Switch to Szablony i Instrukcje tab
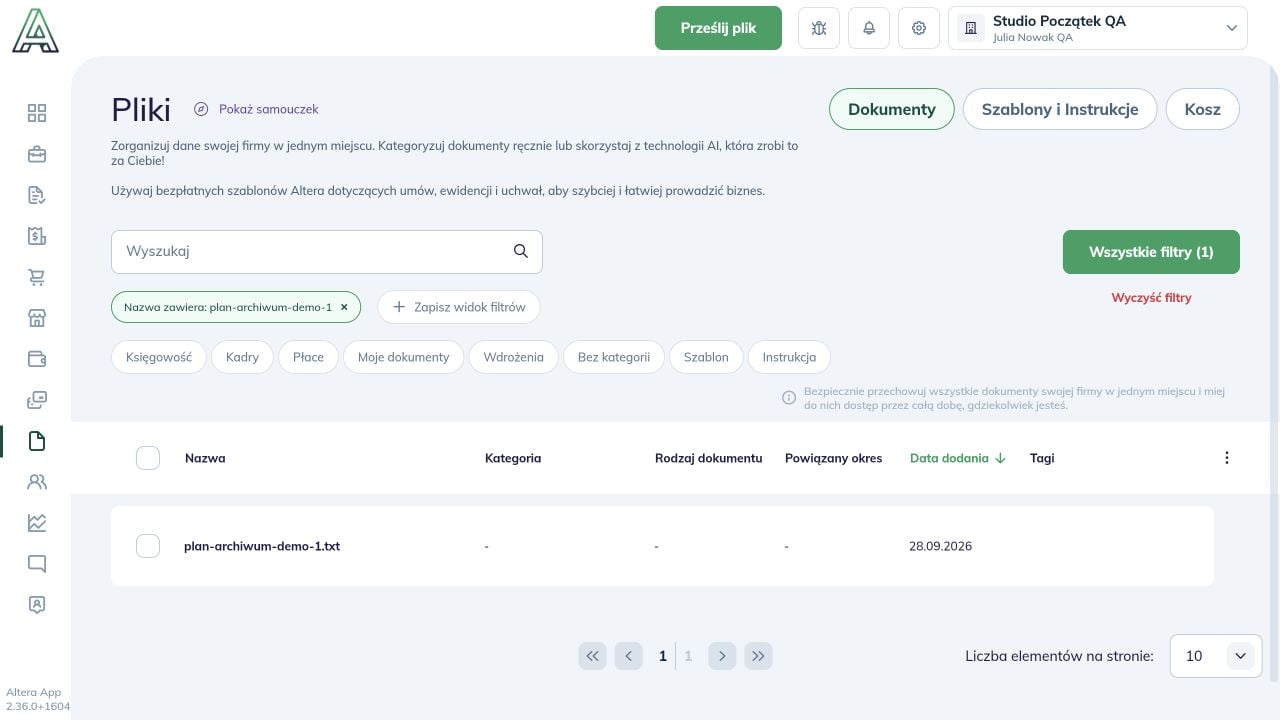1280x720 pixels. pyautogui.click(x=1060, y=109)
